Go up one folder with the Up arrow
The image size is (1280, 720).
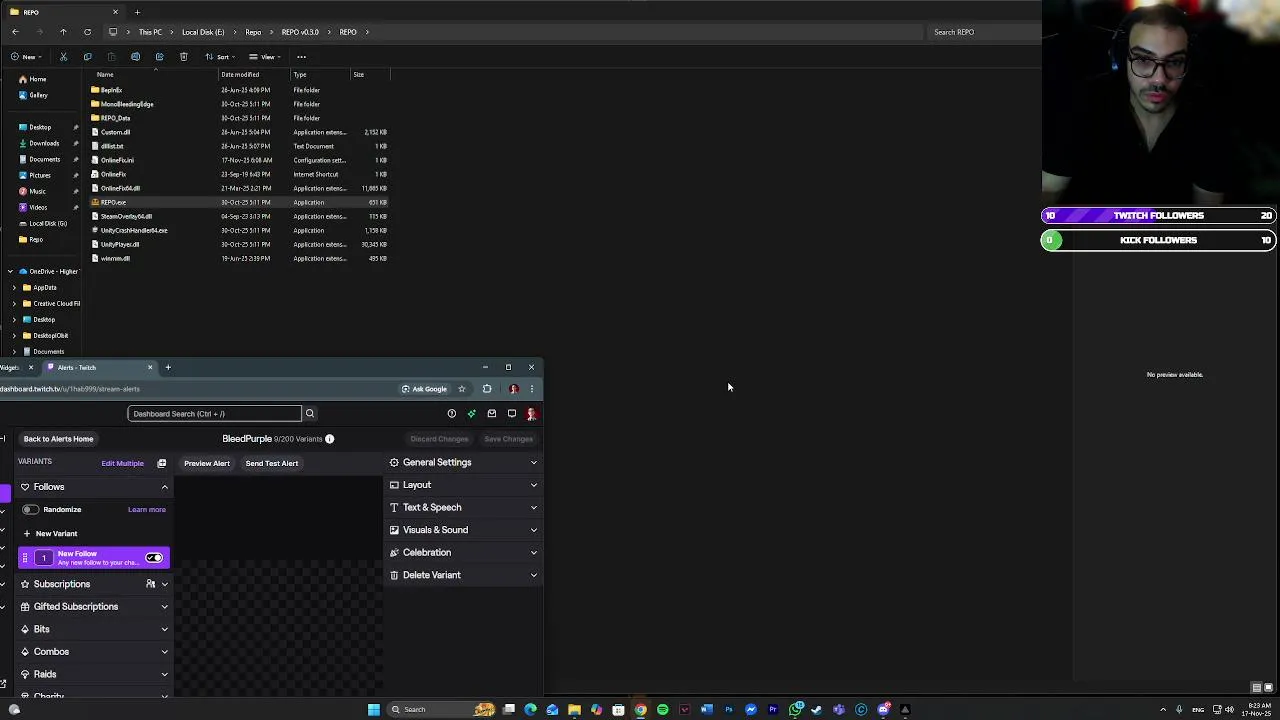tap(63, 32)
